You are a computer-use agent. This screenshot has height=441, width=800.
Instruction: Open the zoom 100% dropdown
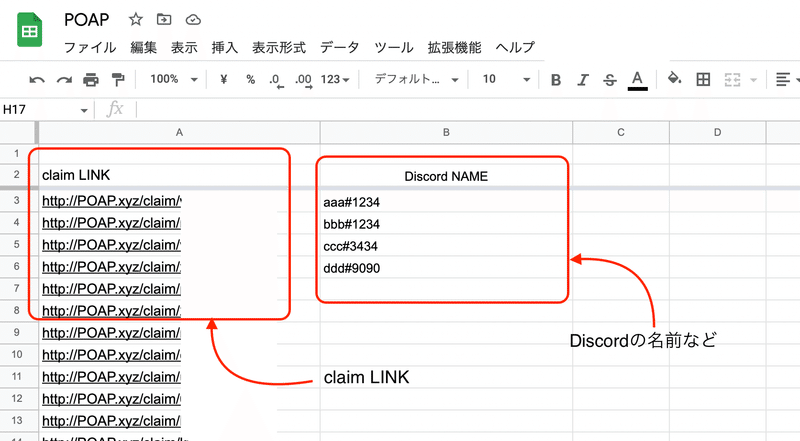pos(173,79)
